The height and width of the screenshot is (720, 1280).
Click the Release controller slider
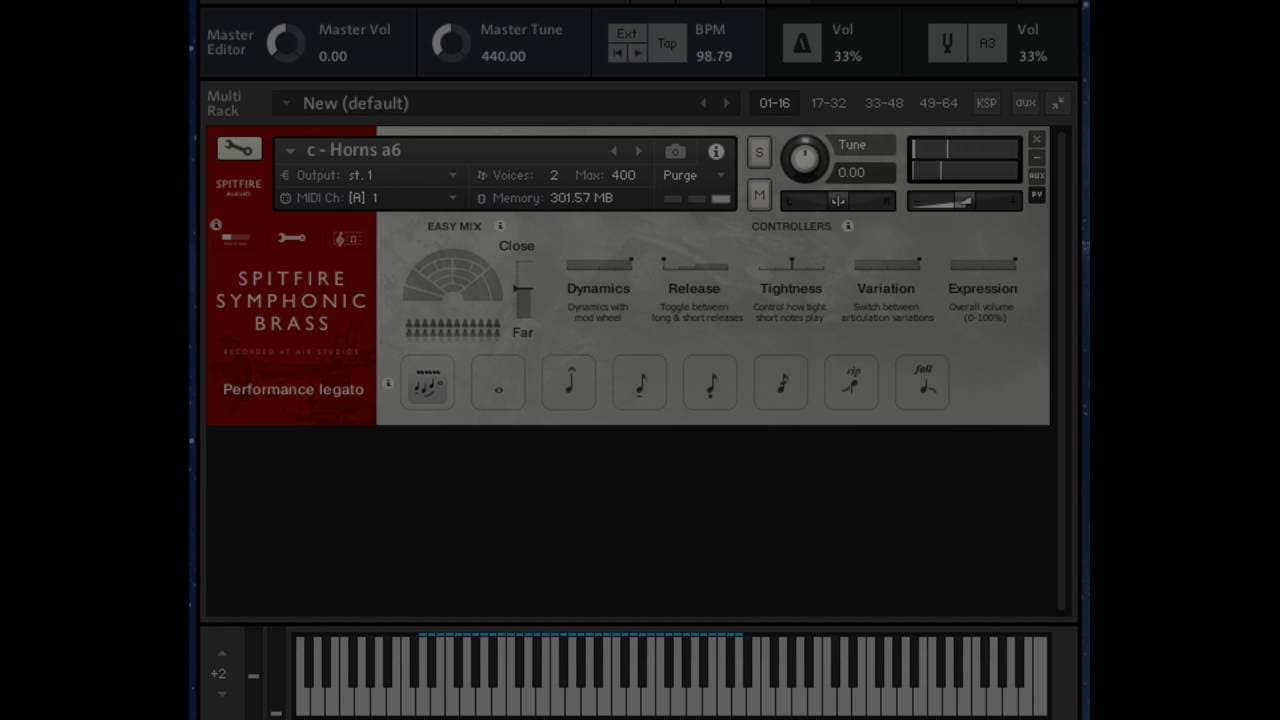694,265
